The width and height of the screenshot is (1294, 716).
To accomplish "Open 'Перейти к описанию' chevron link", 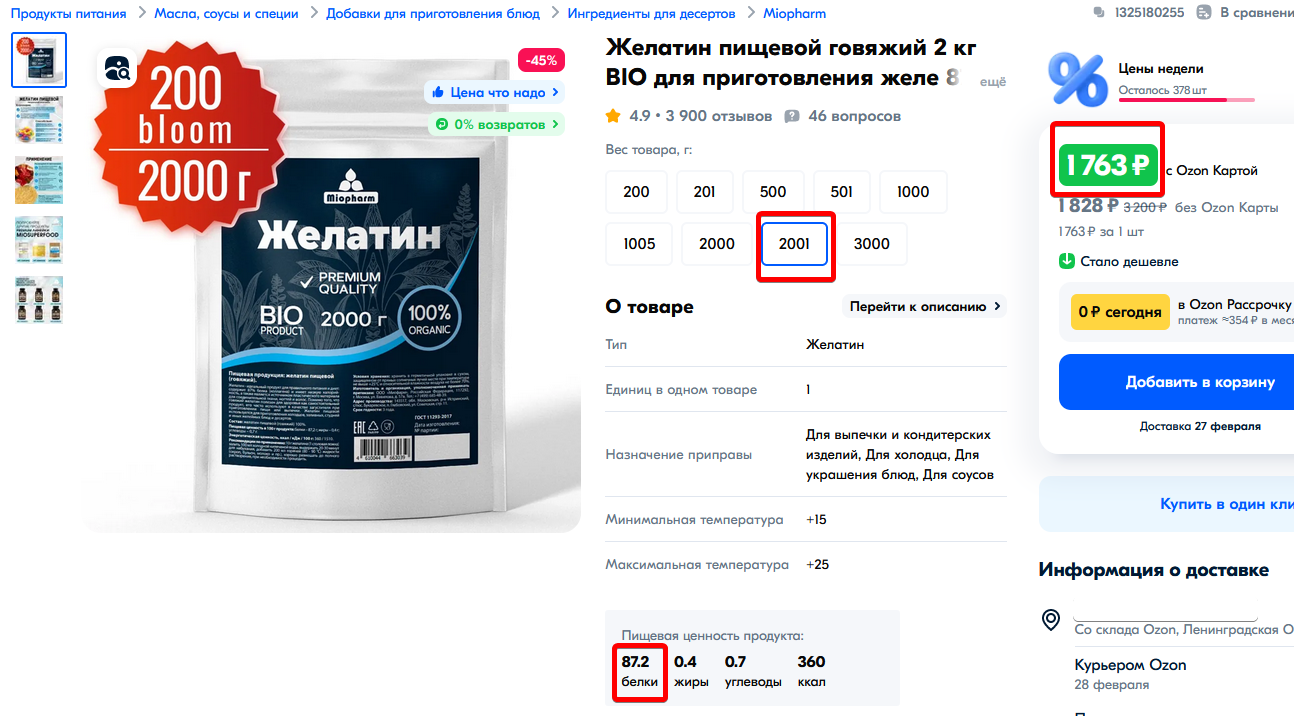I will 925,307.
